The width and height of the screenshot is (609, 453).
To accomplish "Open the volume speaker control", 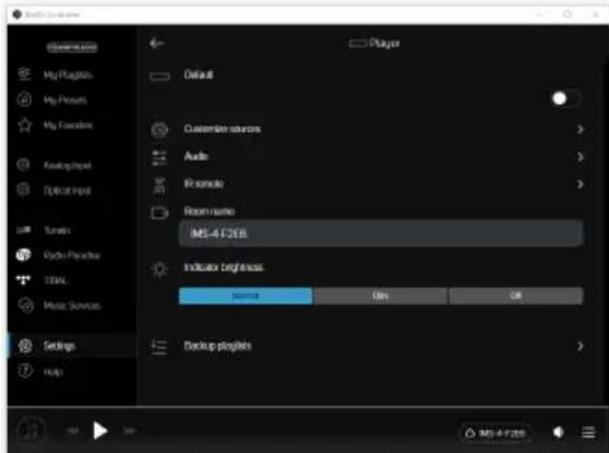I will (558, 432).
